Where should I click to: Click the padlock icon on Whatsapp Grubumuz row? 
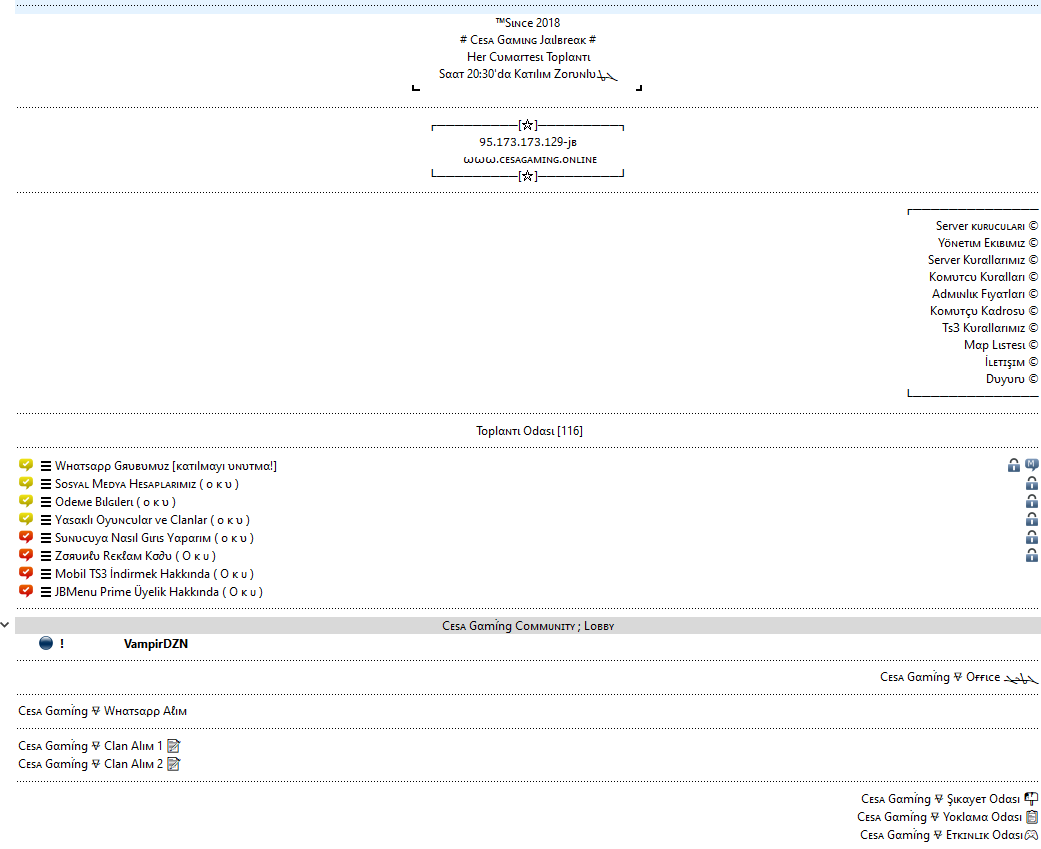tap(1014, 465)
